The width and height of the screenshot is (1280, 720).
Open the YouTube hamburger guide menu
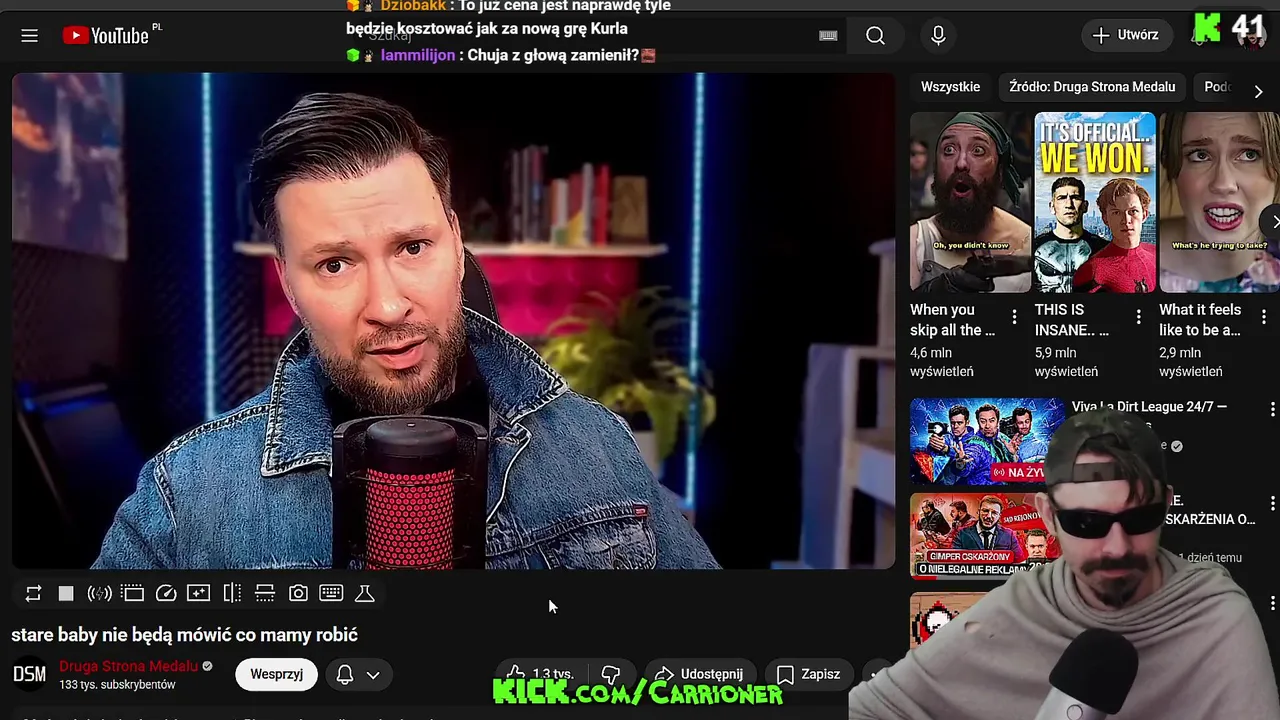tap(29, 36)
